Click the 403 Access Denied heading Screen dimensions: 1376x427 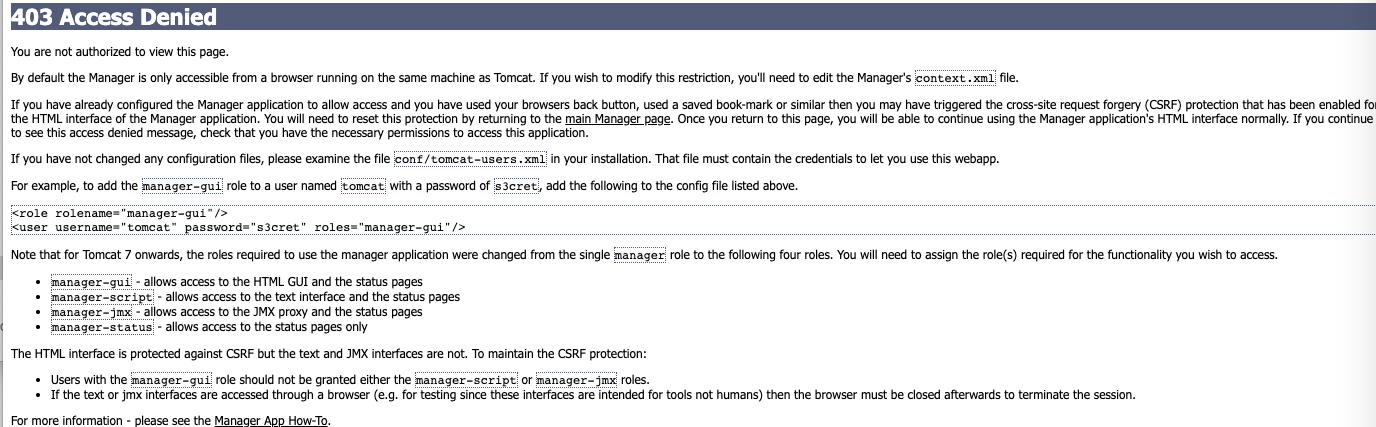pos(114,17)
